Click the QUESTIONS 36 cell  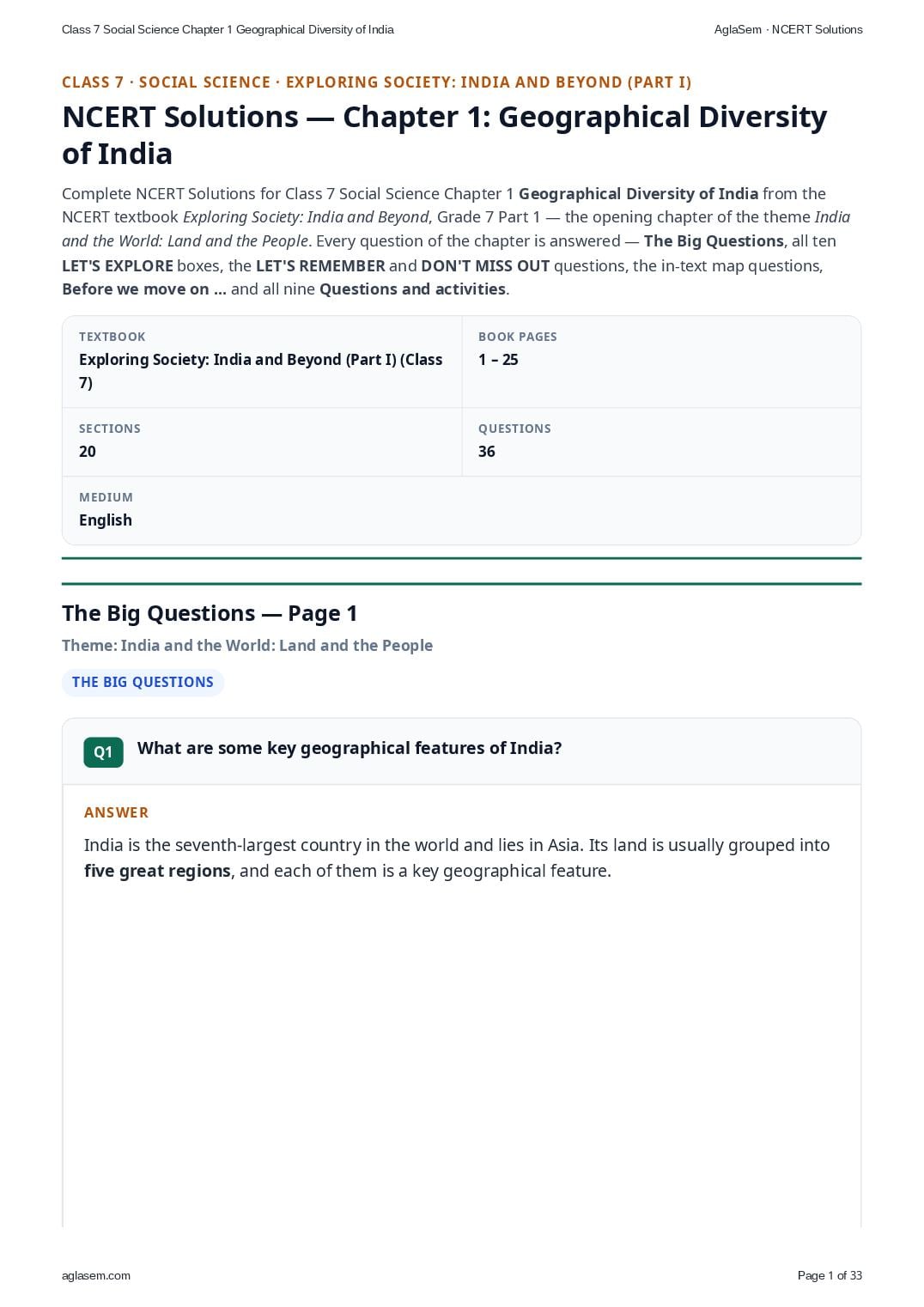click(x=661, y=441)
